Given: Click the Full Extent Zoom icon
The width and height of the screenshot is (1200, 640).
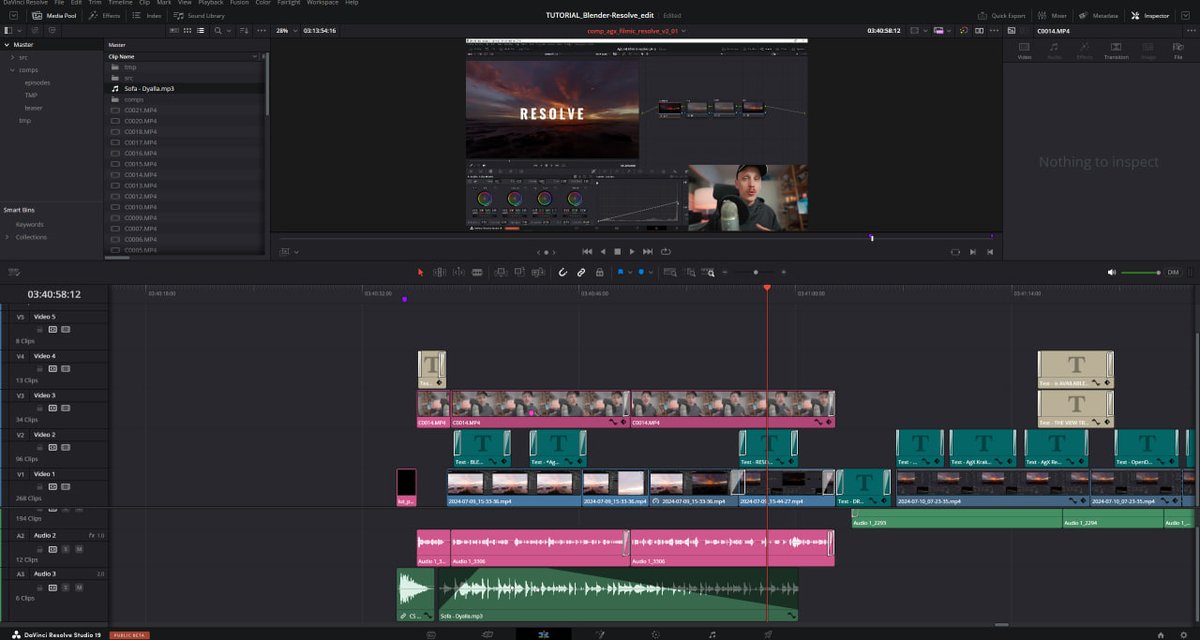Looking at the screenshot, I should pyautogui.click(x=670, y=272).
